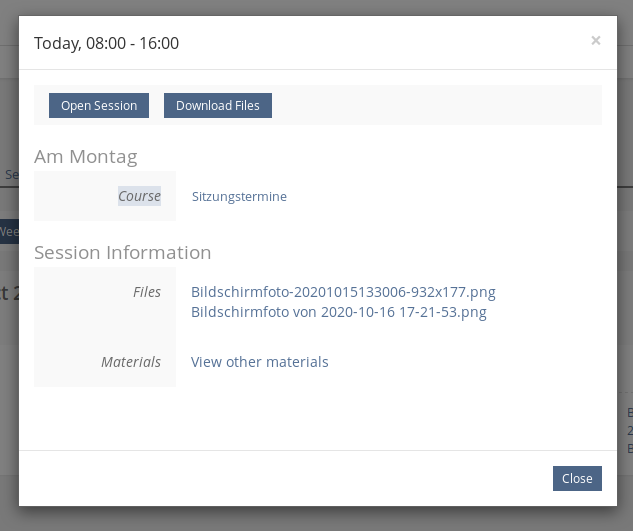Screen dimensions: 633x531
Task: Click the empty dialog area below Materials row
Action: point(316,418)
